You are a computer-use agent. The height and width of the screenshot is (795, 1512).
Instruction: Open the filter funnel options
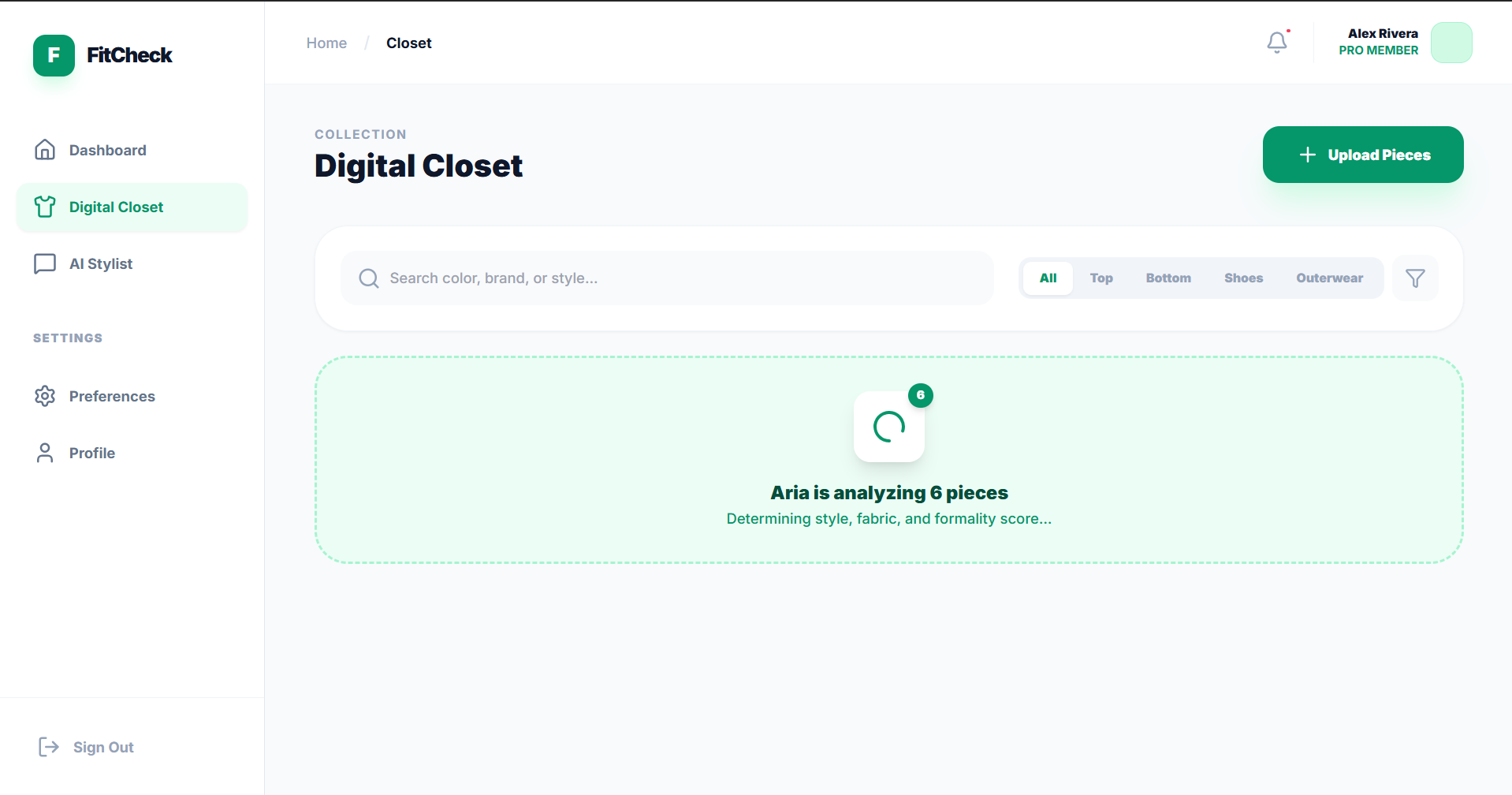[x=1415, y=278]
